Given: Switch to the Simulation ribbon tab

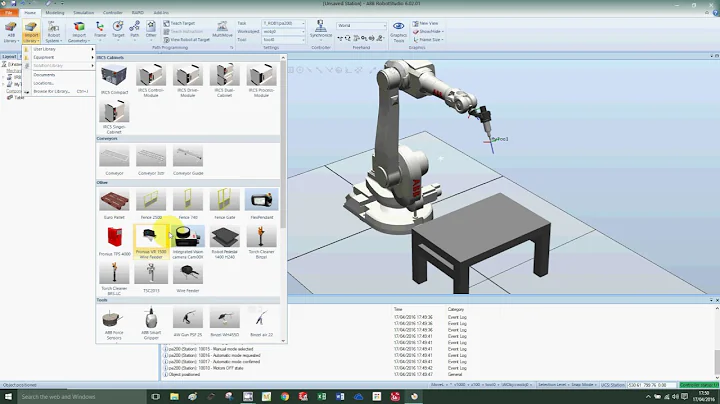Looking at the screenshot, I should coord(83,12).
